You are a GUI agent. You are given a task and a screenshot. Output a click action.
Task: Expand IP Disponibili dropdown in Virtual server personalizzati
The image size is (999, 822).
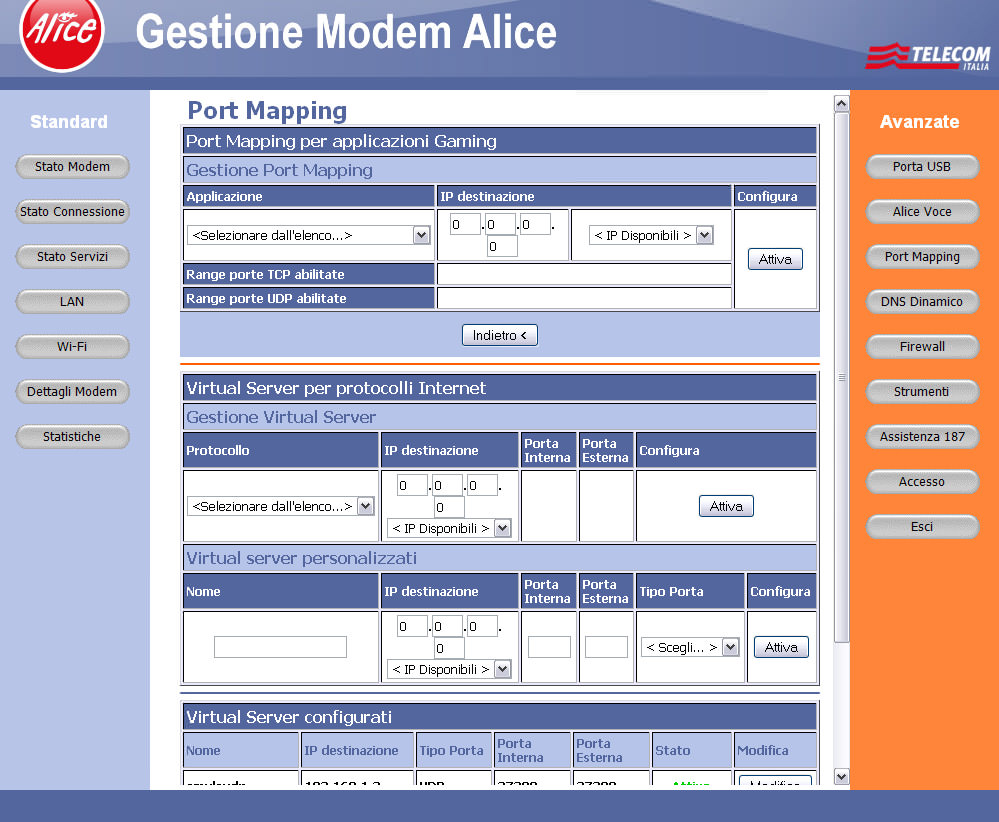coord(449,669)
